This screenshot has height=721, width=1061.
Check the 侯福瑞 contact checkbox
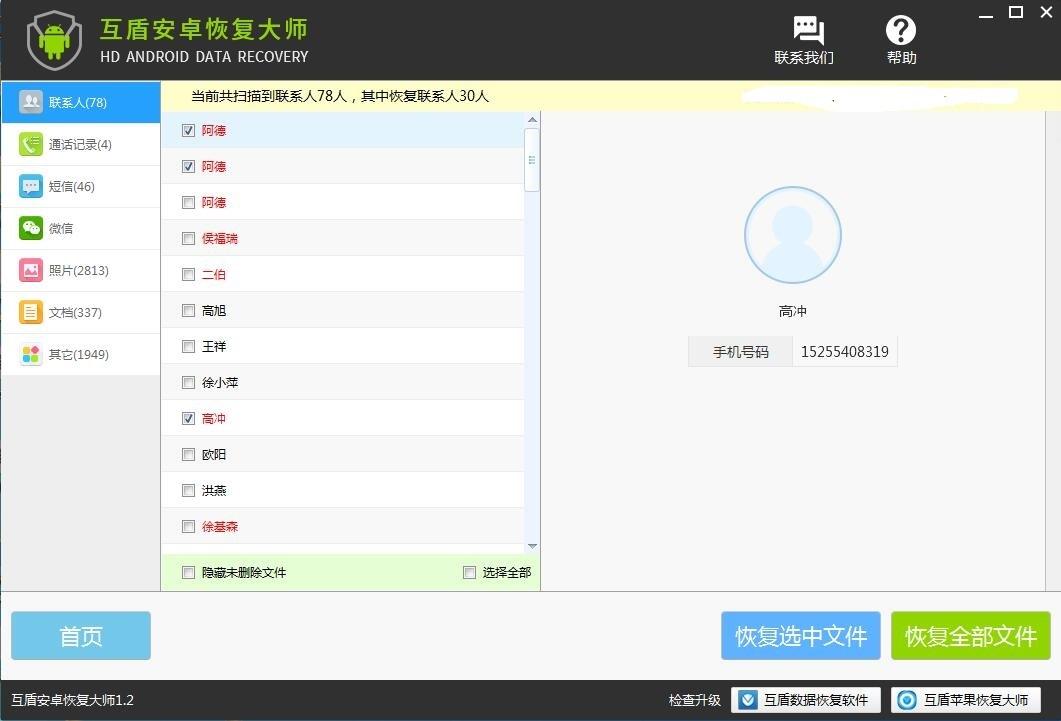point(188,238)
